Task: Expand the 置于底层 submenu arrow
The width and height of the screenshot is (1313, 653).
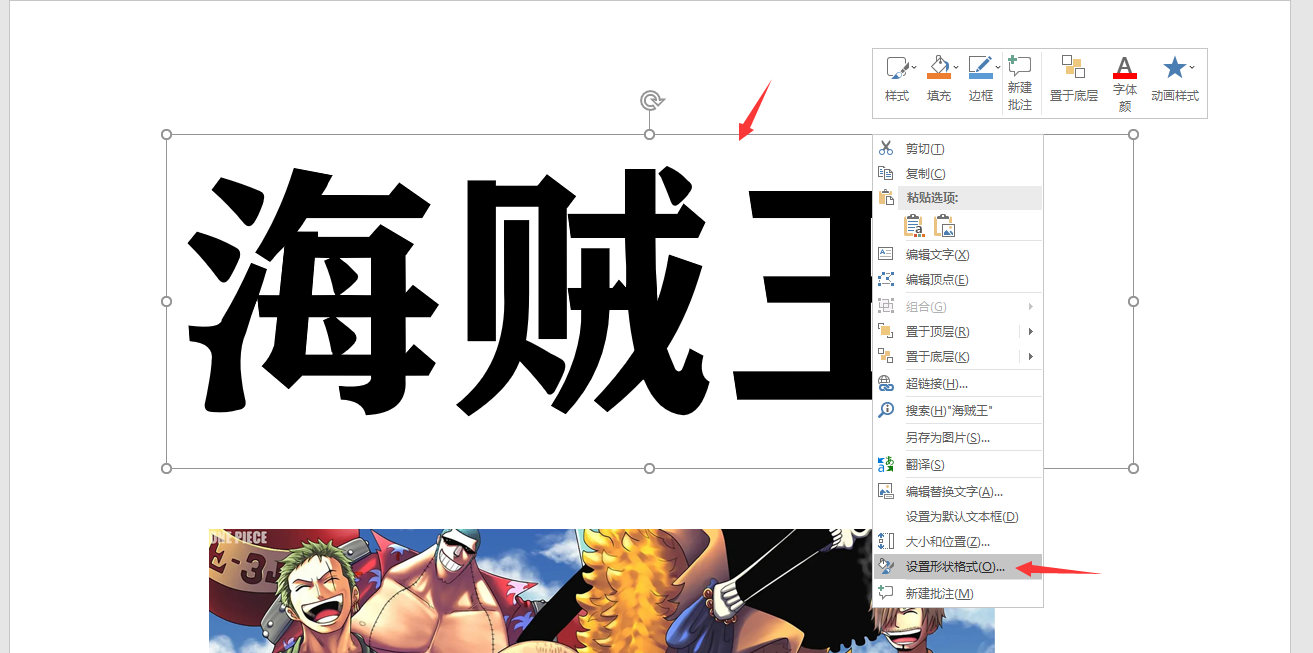Action: [x=1032, y=356]
